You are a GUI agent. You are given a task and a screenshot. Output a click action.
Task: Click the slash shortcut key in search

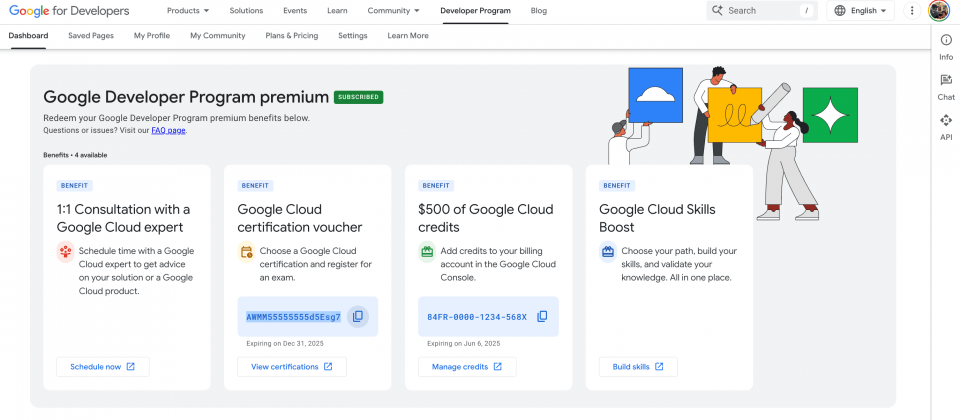(x=806, y=10)
